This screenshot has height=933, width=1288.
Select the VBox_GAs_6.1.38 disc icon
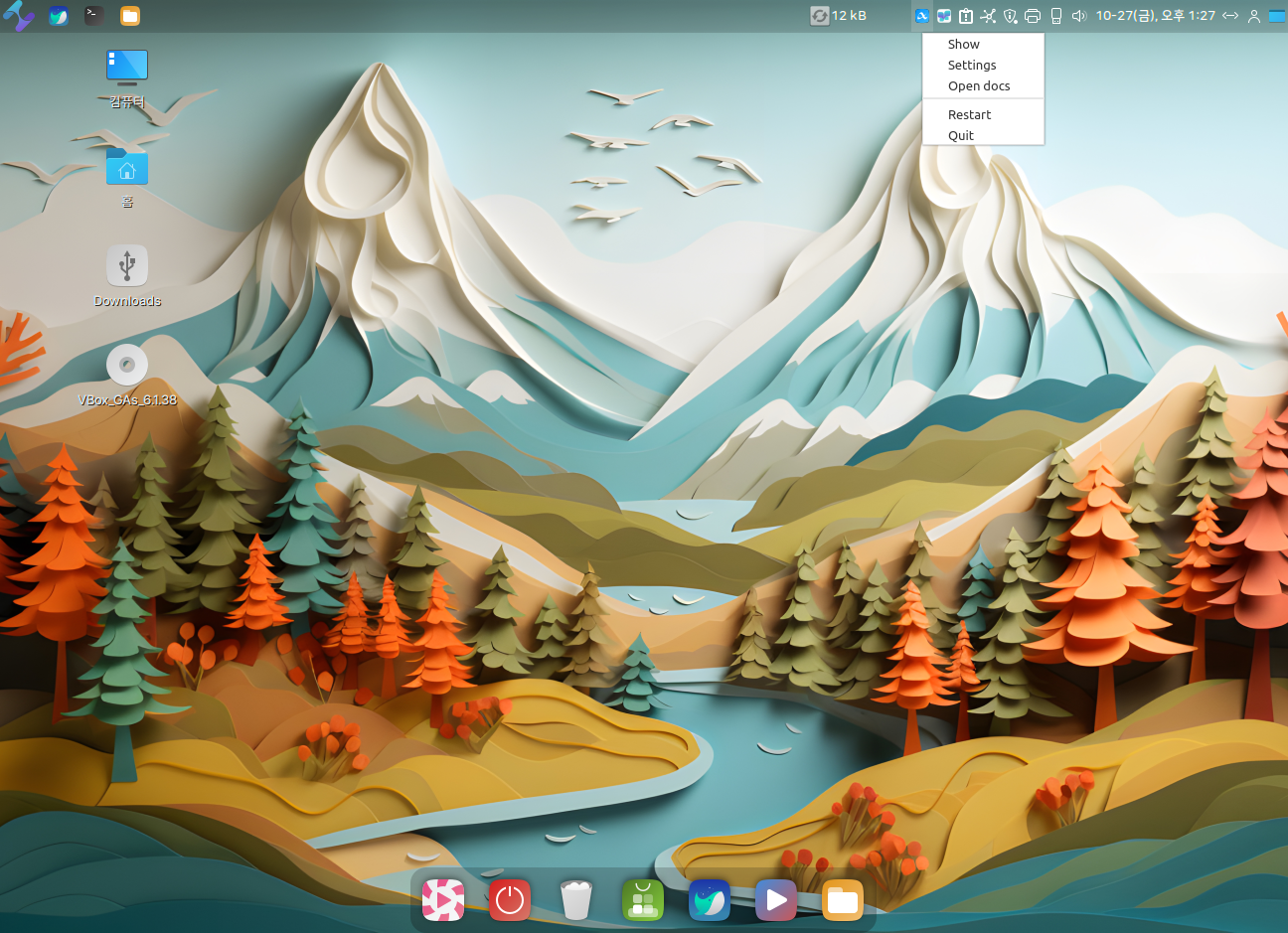tap(127, 365)
